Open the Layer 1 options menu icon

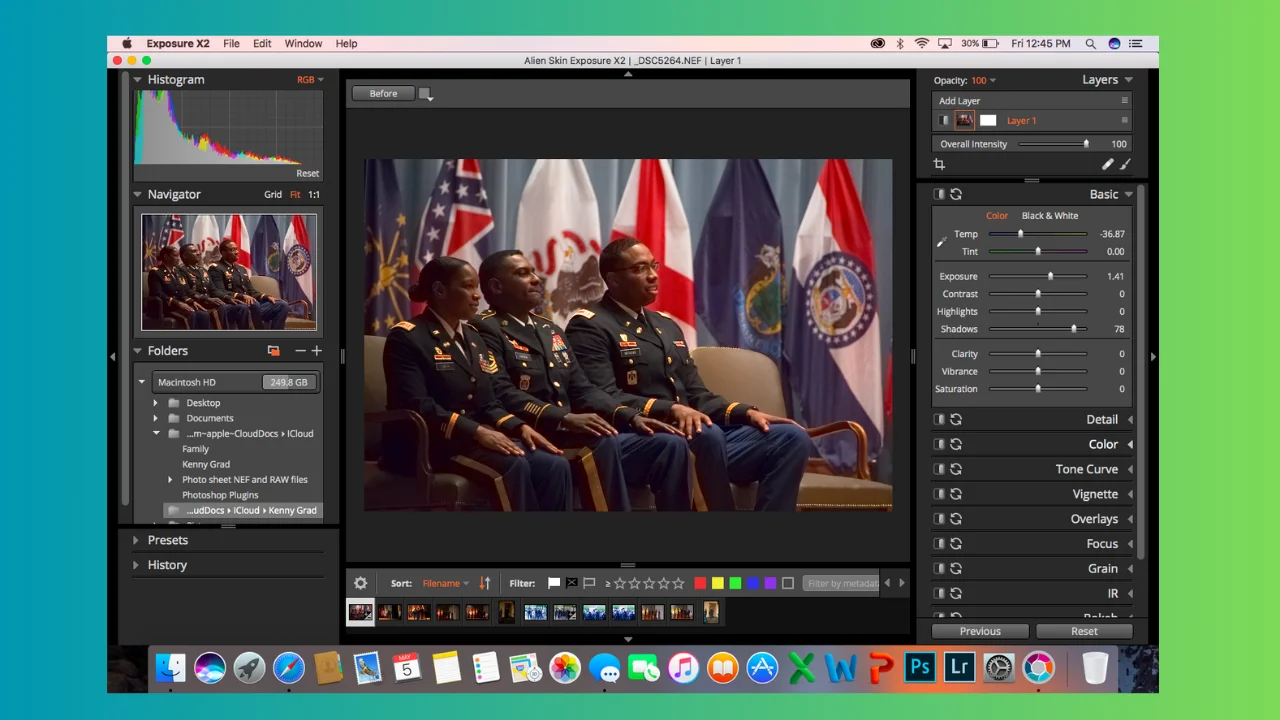[1124, 120]
